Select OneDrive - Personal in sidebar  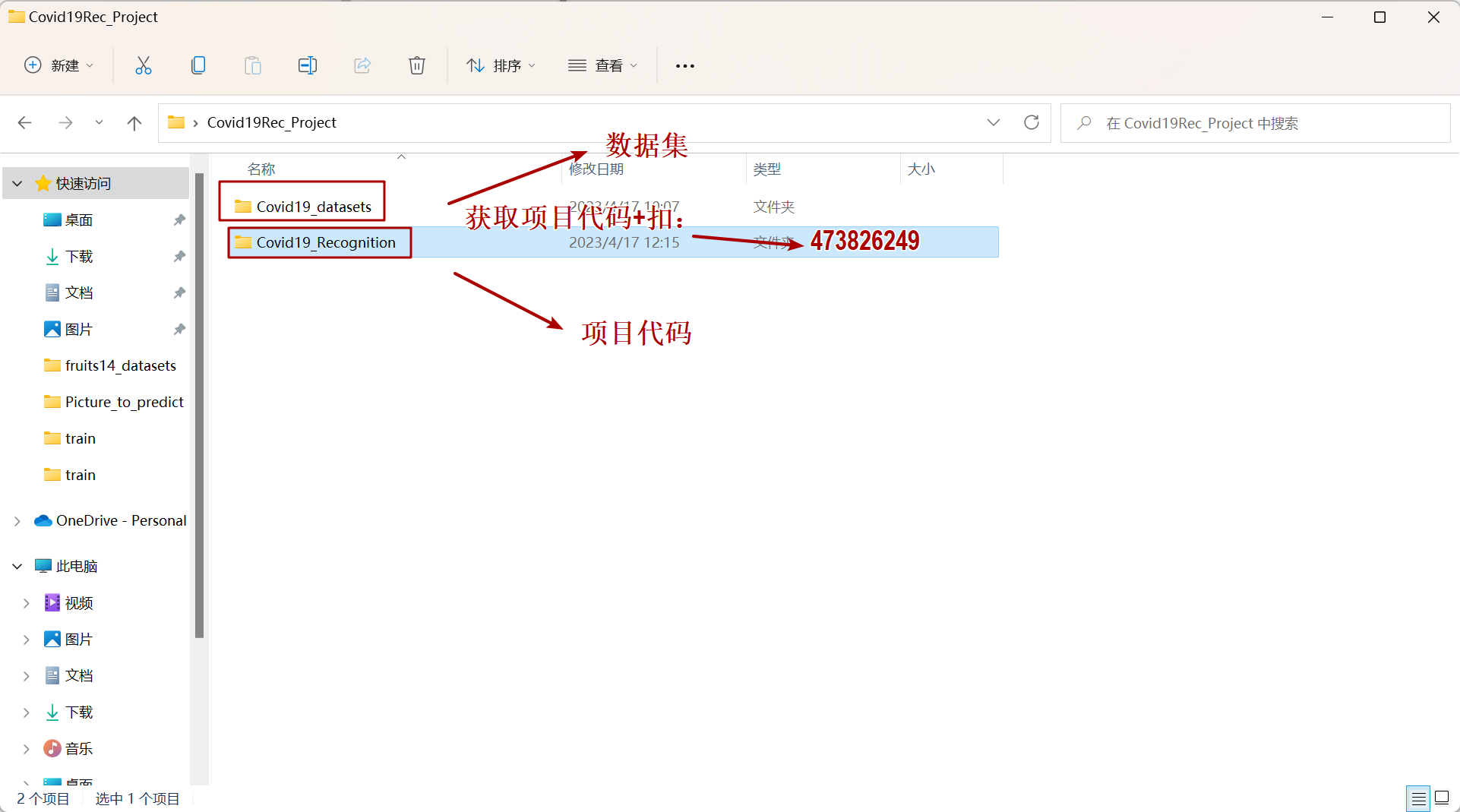[x=110, y=520]
